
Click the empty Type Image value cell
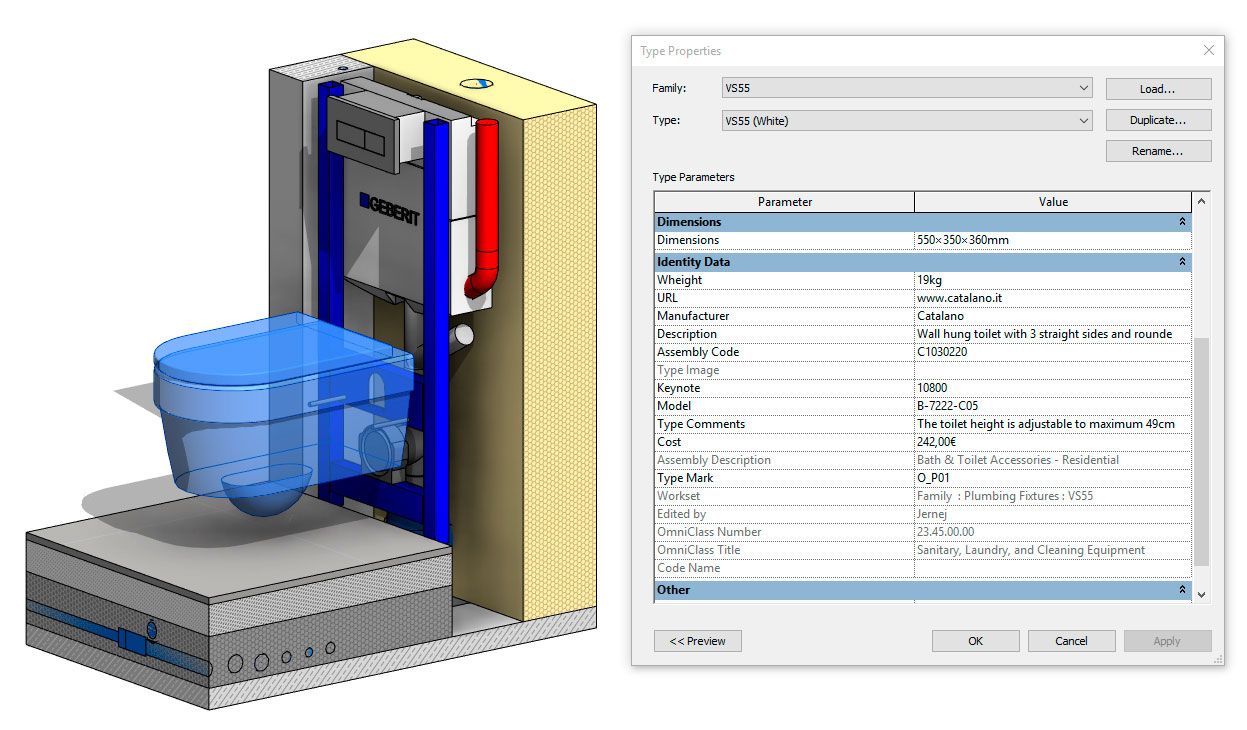[x=1053, y=370]
